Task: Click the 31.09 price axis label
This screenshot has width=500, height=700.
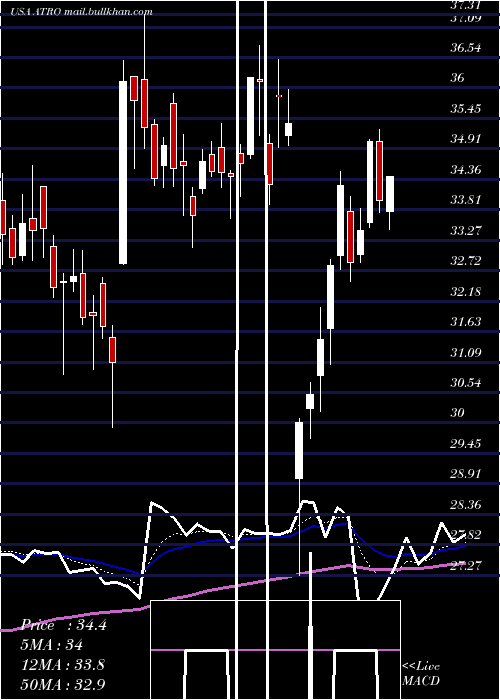Action: point(466,353)
